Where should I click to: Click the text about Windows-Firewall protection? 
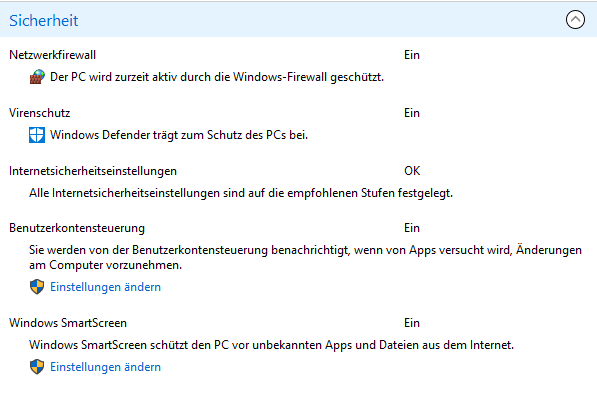tap(217, 77)
